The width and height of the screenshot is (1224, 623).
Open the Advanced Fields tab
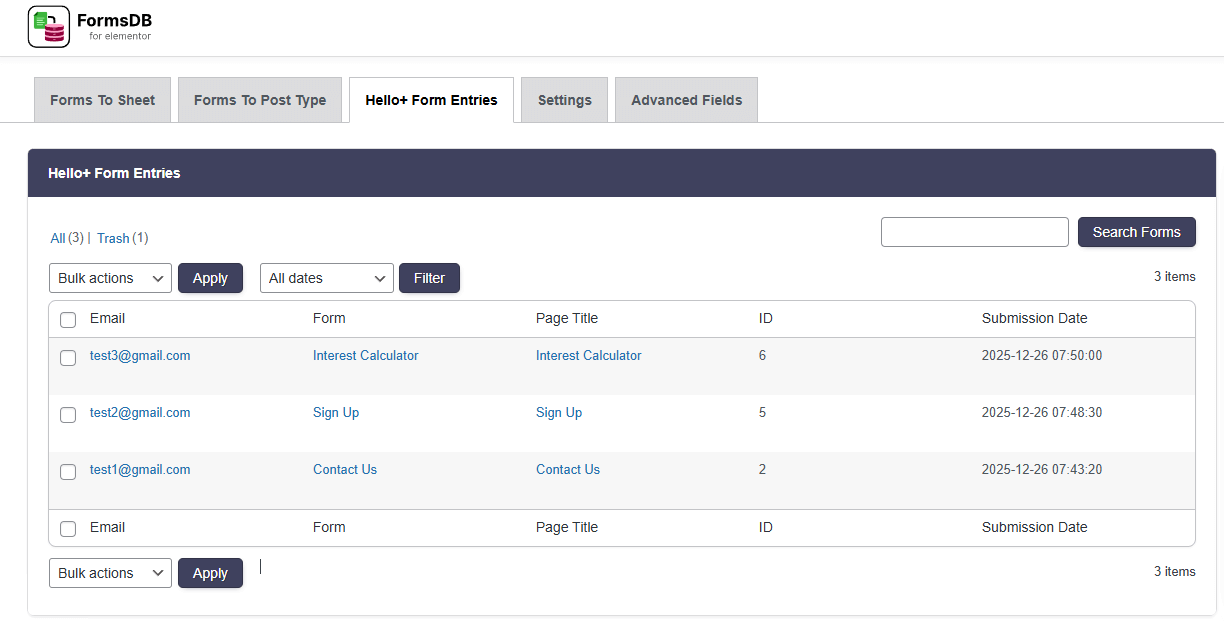coord(686,100)
